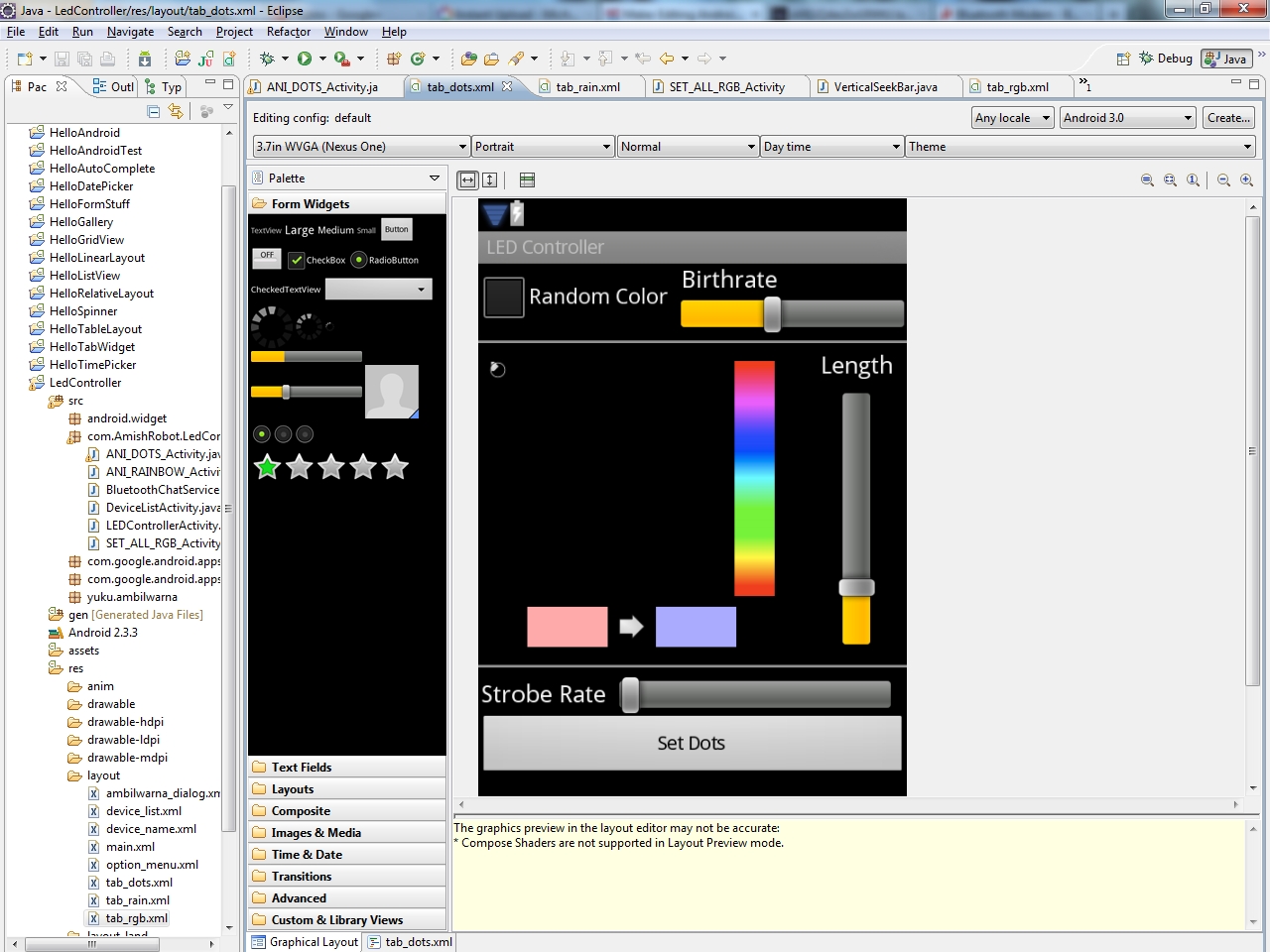Click the Run external tools icon
This screenshot has height=952, width=1270.
pyautogui.click(x=341, y=59)
